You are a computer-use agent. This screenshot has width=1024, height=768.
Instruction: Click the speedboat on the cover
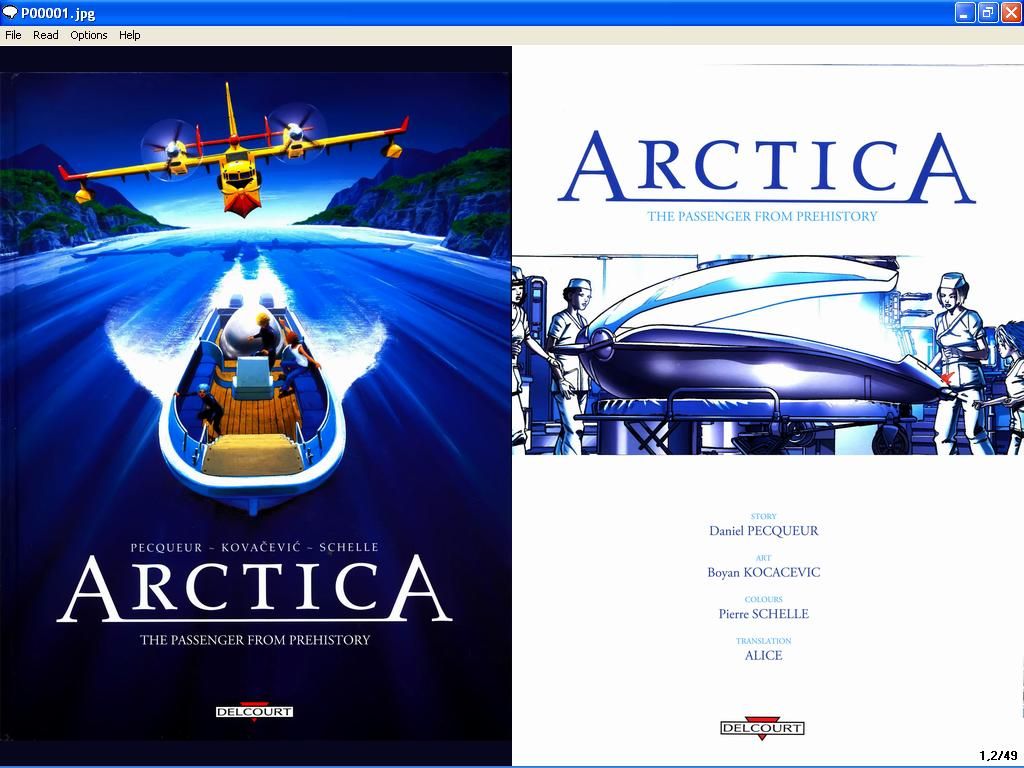[251, 405]
